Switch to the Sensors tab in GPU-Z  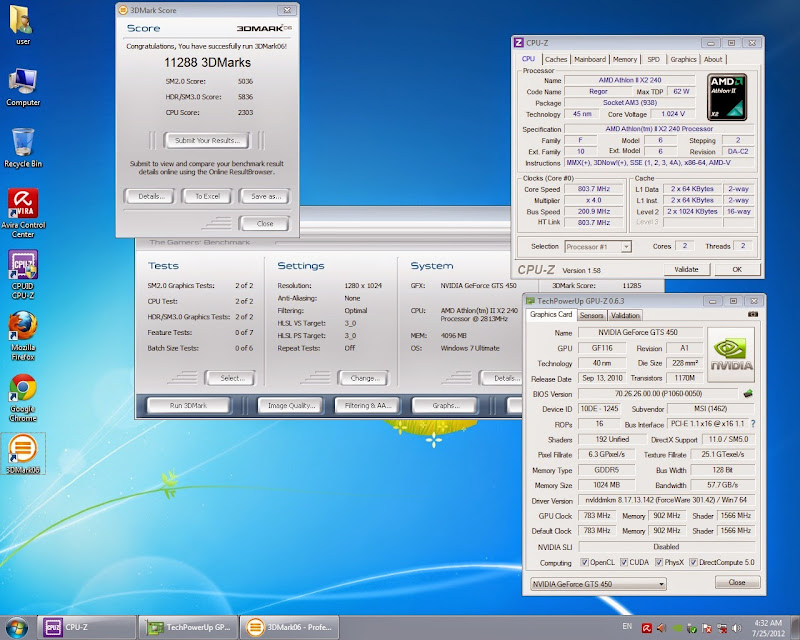click(592, 315)
